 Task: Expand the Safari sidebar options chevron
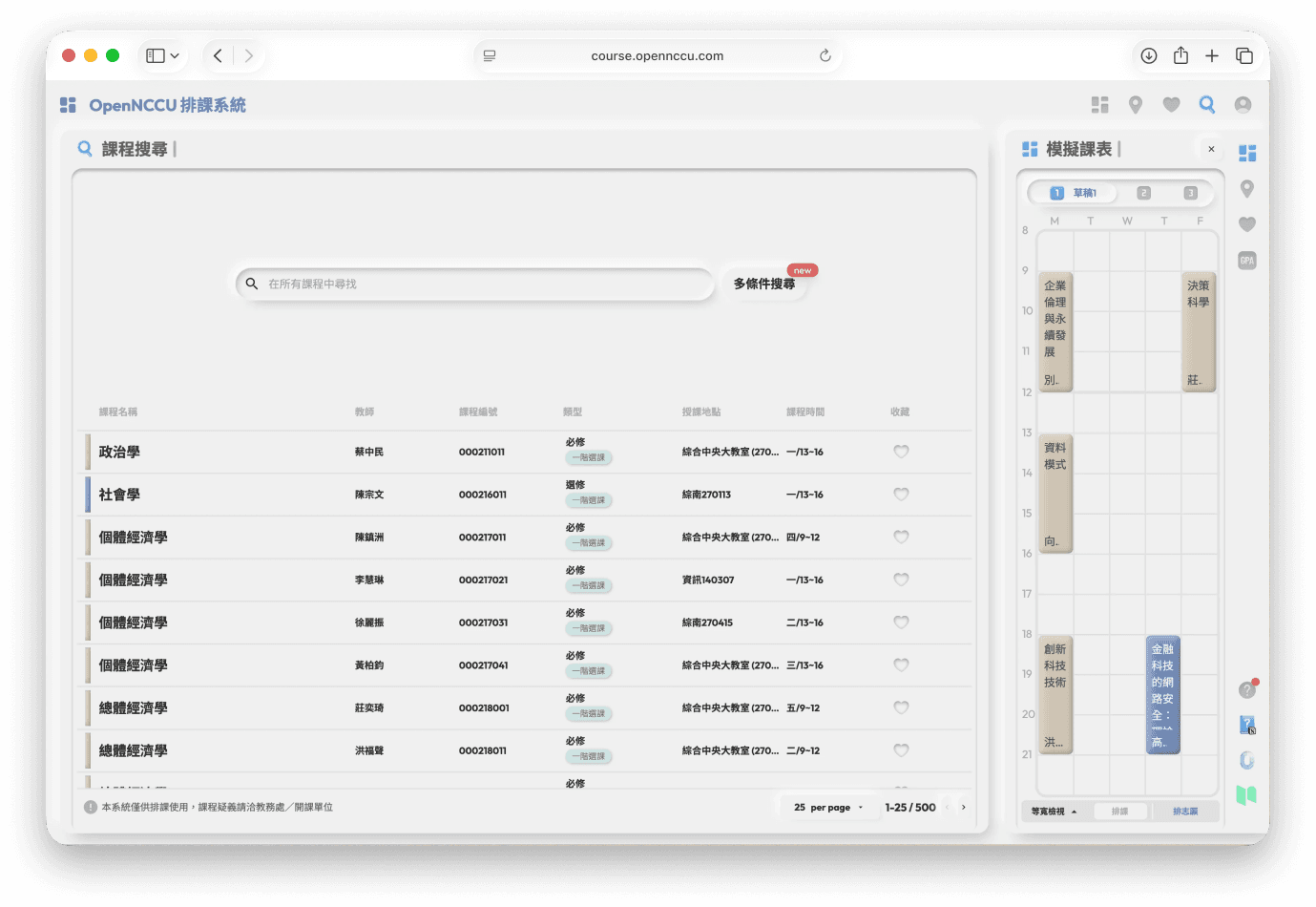[x=175, y=56]
